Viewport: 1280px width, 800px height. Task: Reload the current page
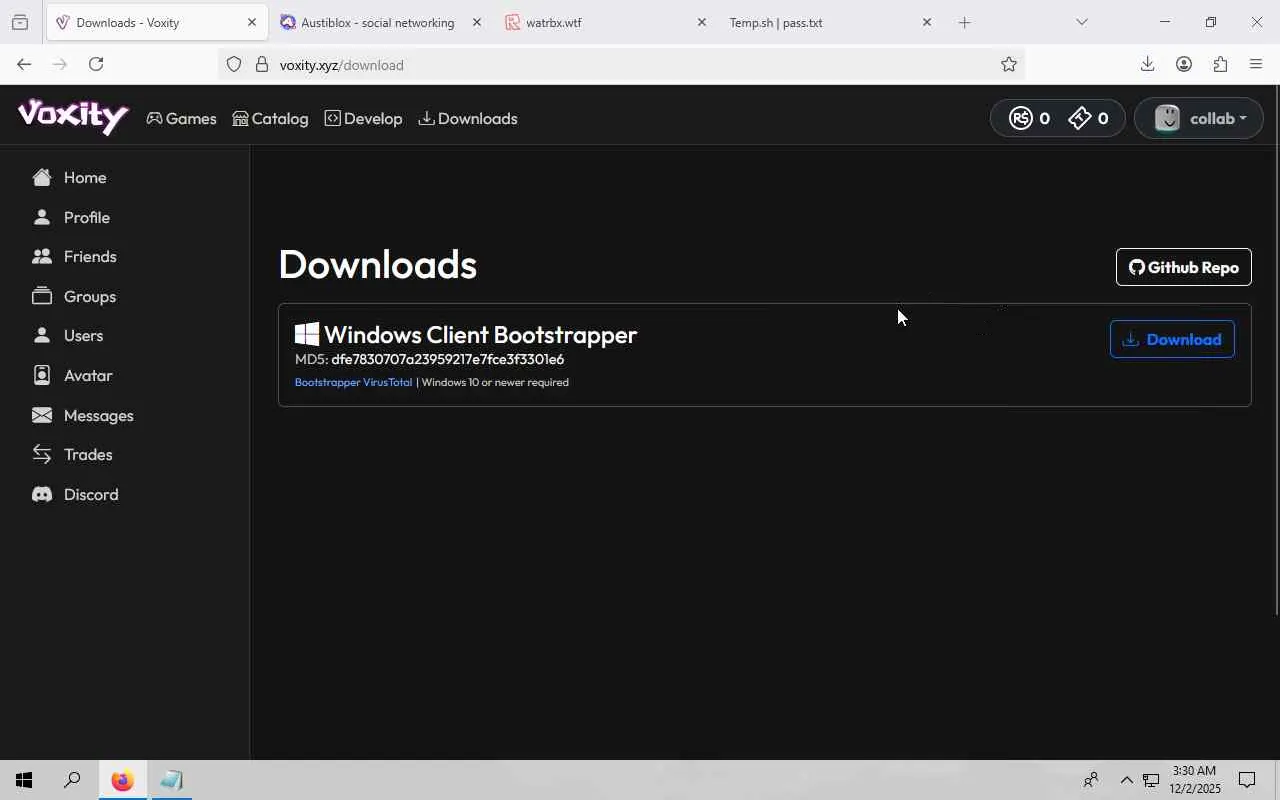pyautogui.click(x=96, y=65)
